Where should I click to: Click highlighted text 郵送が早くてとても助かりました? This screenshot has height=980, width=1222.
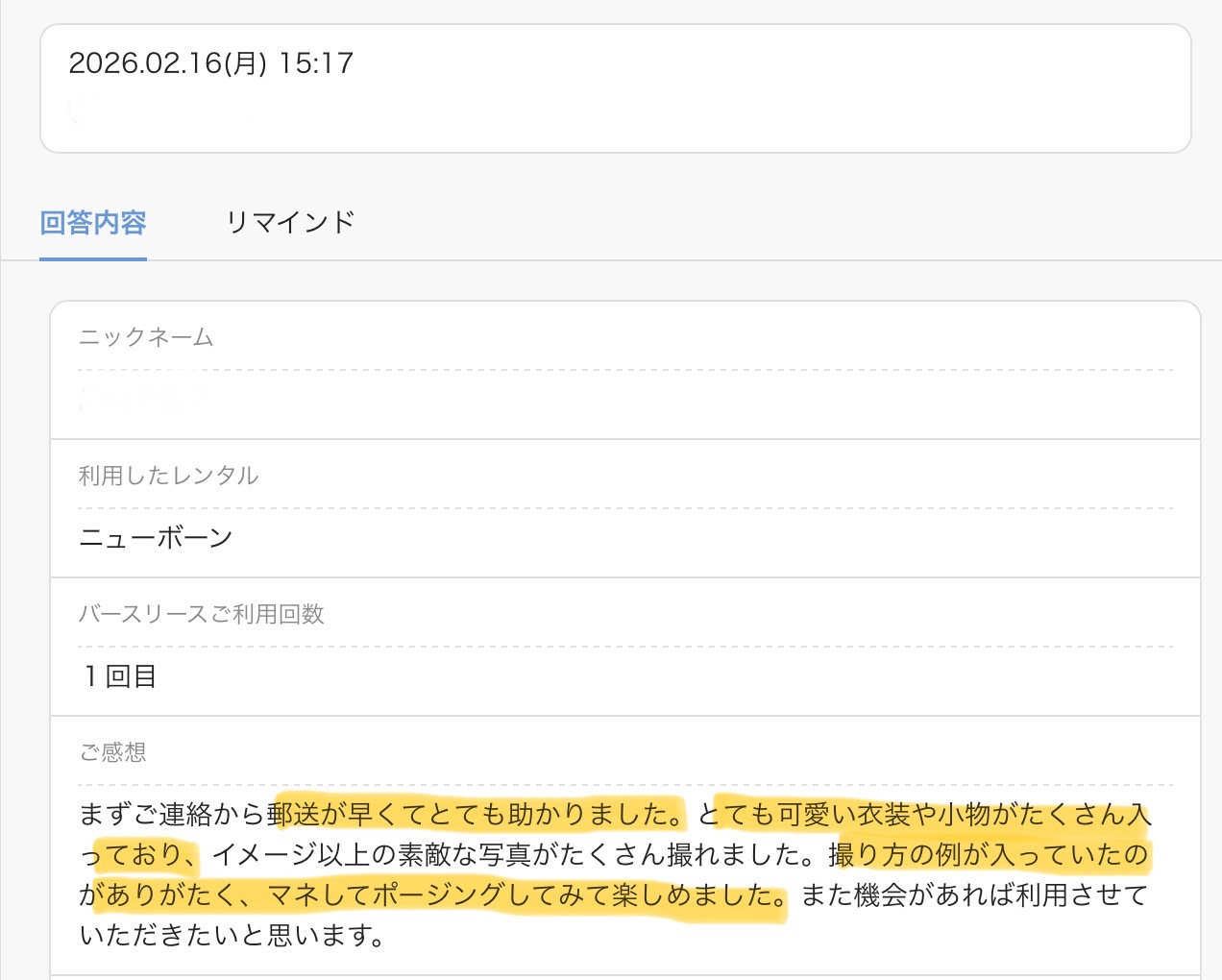477,815
